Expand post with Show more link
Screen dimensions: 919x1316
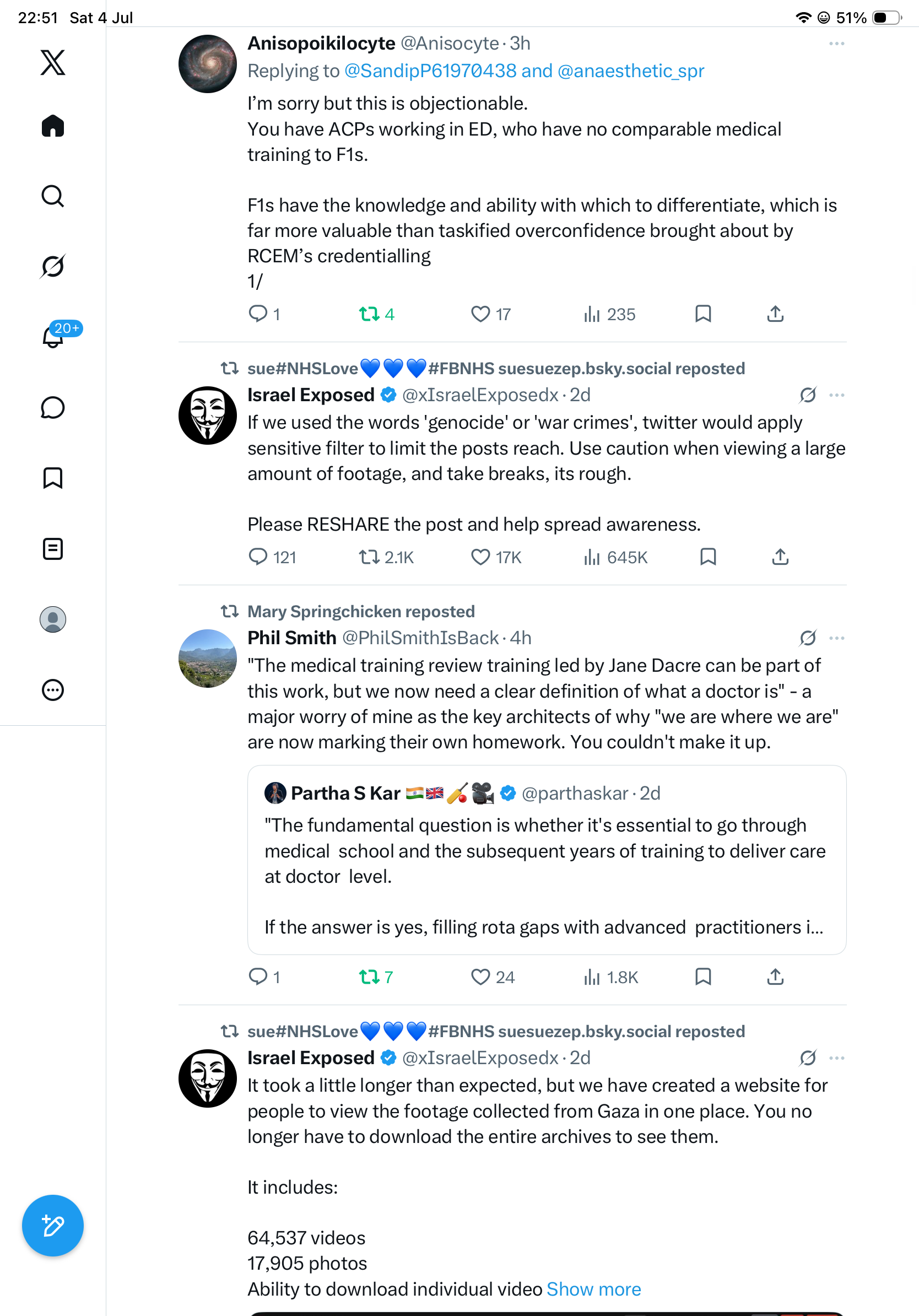click(593, 1289)
